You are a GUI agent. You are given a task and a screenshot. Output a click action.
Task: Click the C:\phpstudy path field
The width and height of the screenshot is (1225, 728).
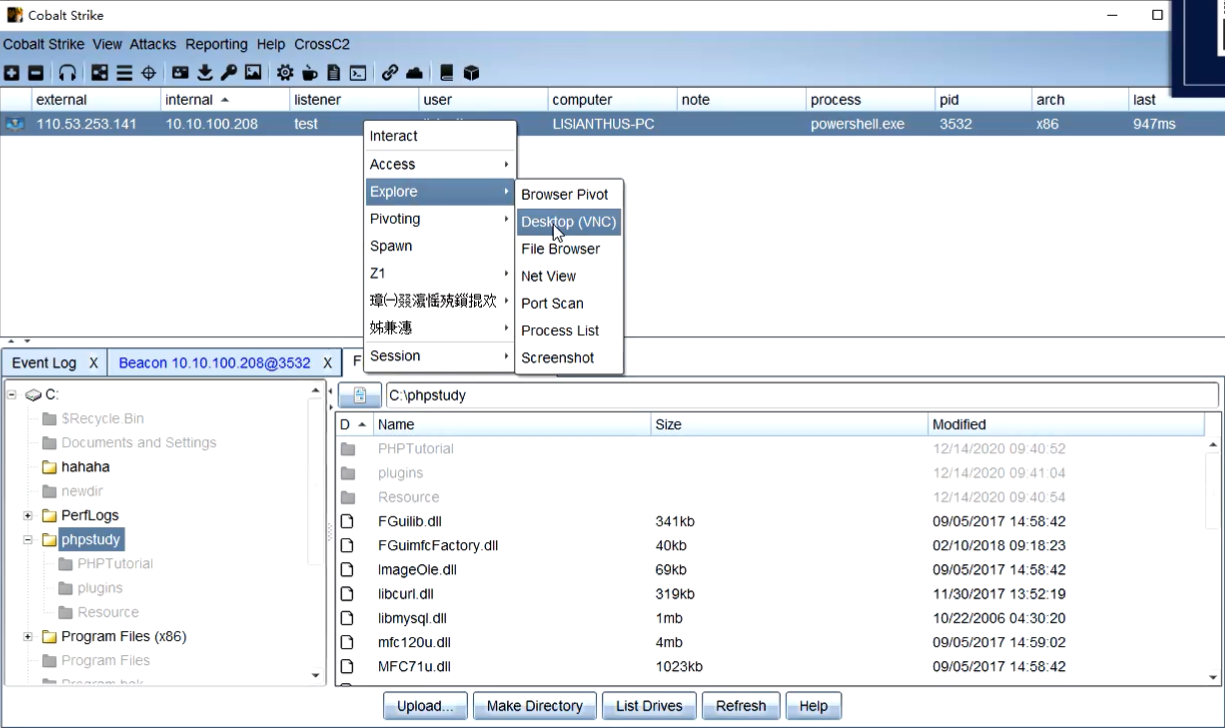point(802,395)
